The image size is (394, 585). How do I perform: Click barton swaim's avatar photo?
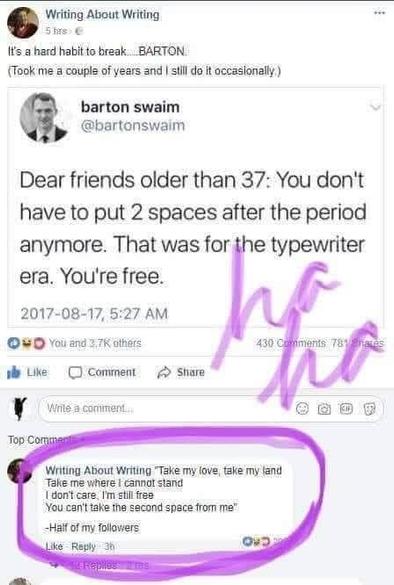point(44,117)
